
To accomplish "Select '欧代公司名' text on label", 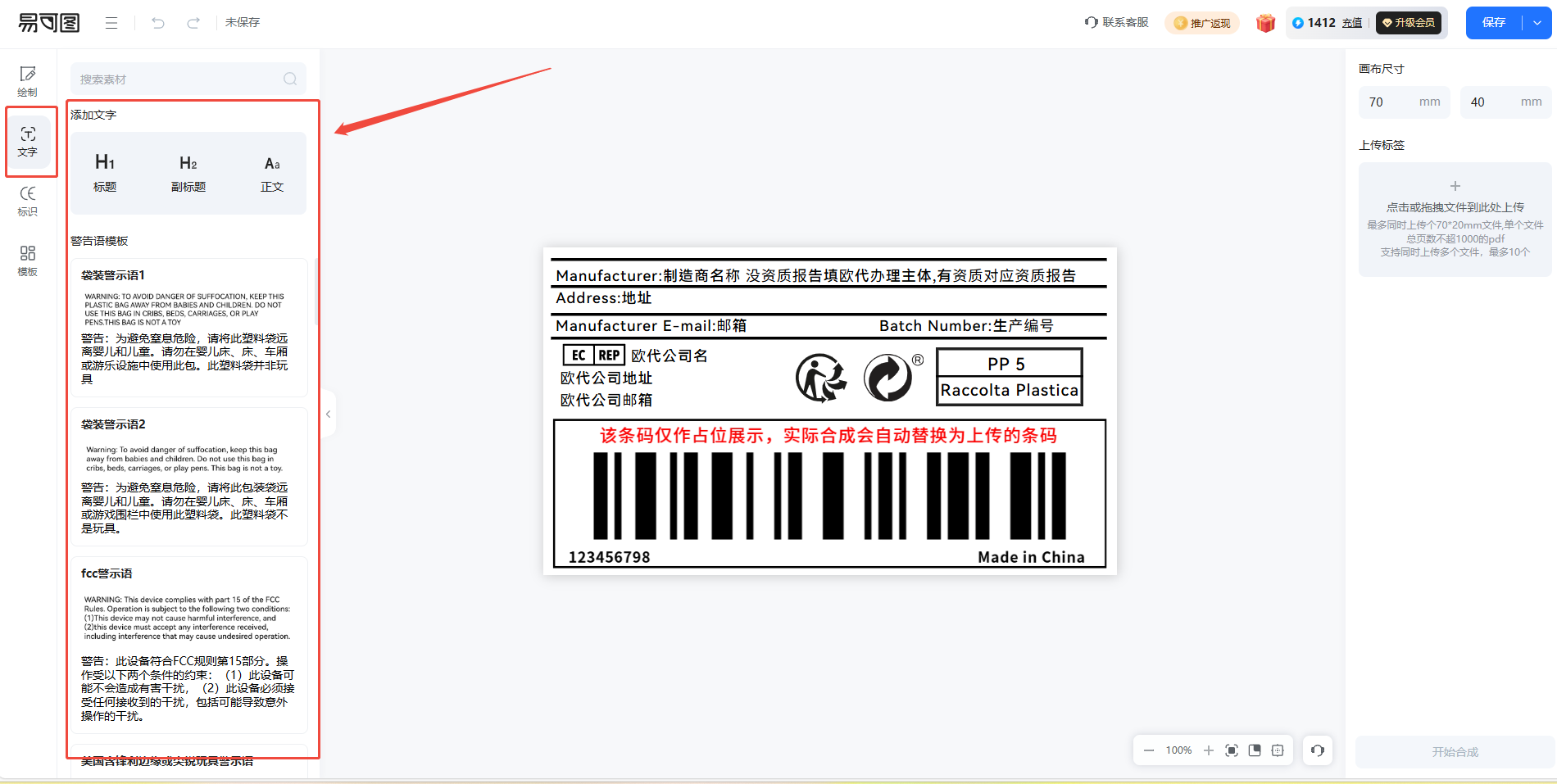I will [x=670, y=356].
